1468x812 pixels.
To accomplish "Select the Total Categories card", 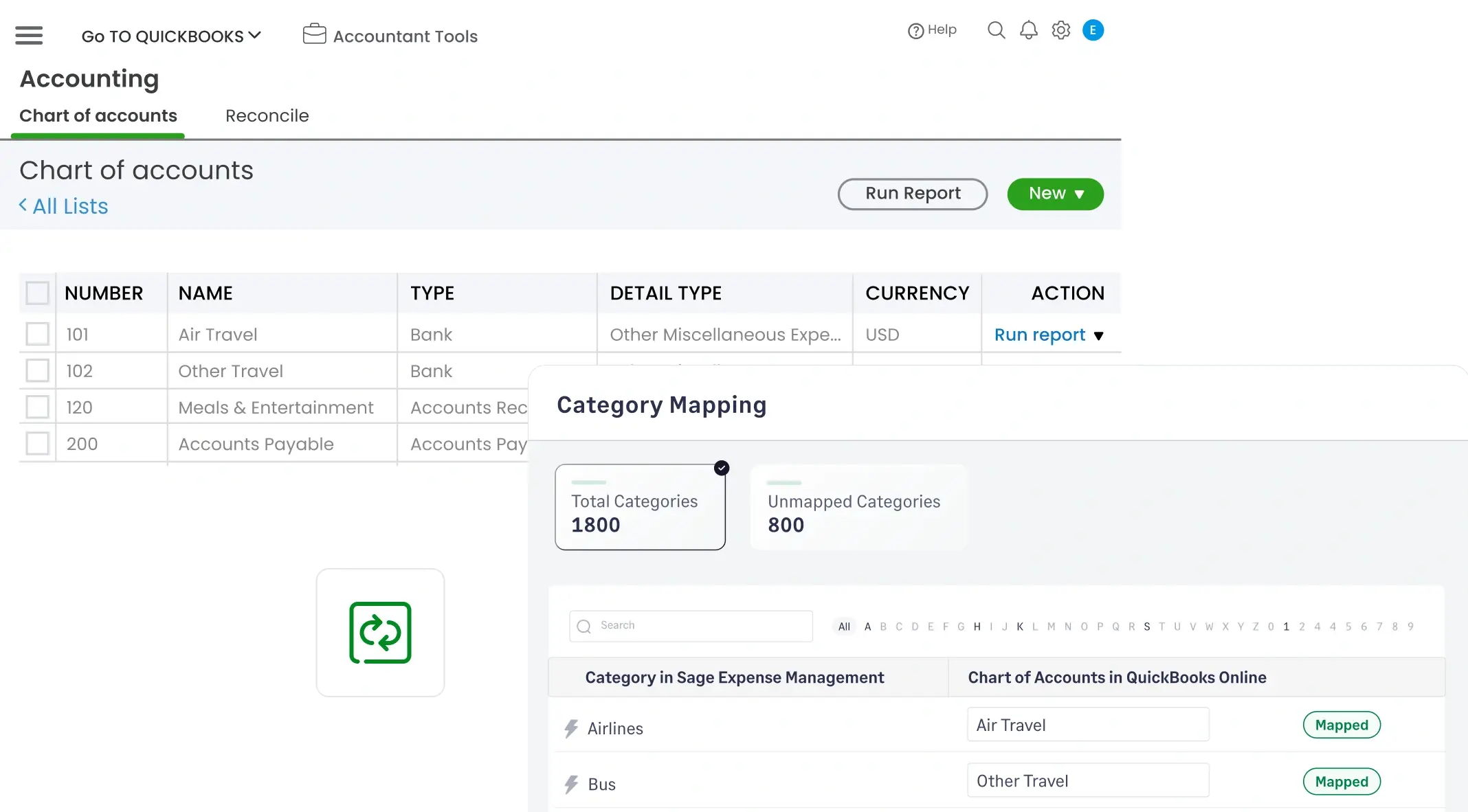I will [640, 507].
